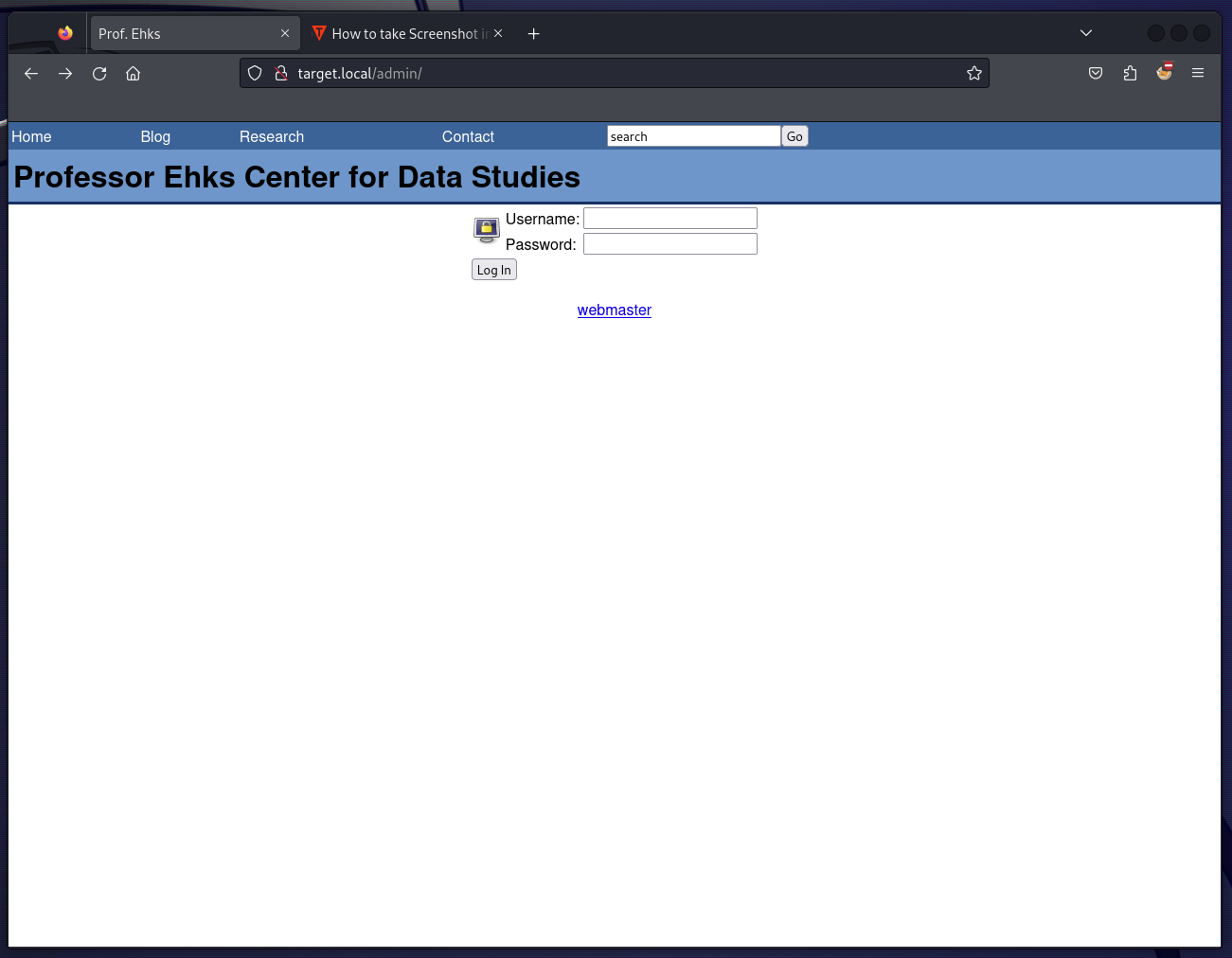Open the hamburger application menu
Viewport: 1232px width, 958px height.
[x=1198, y=73]
